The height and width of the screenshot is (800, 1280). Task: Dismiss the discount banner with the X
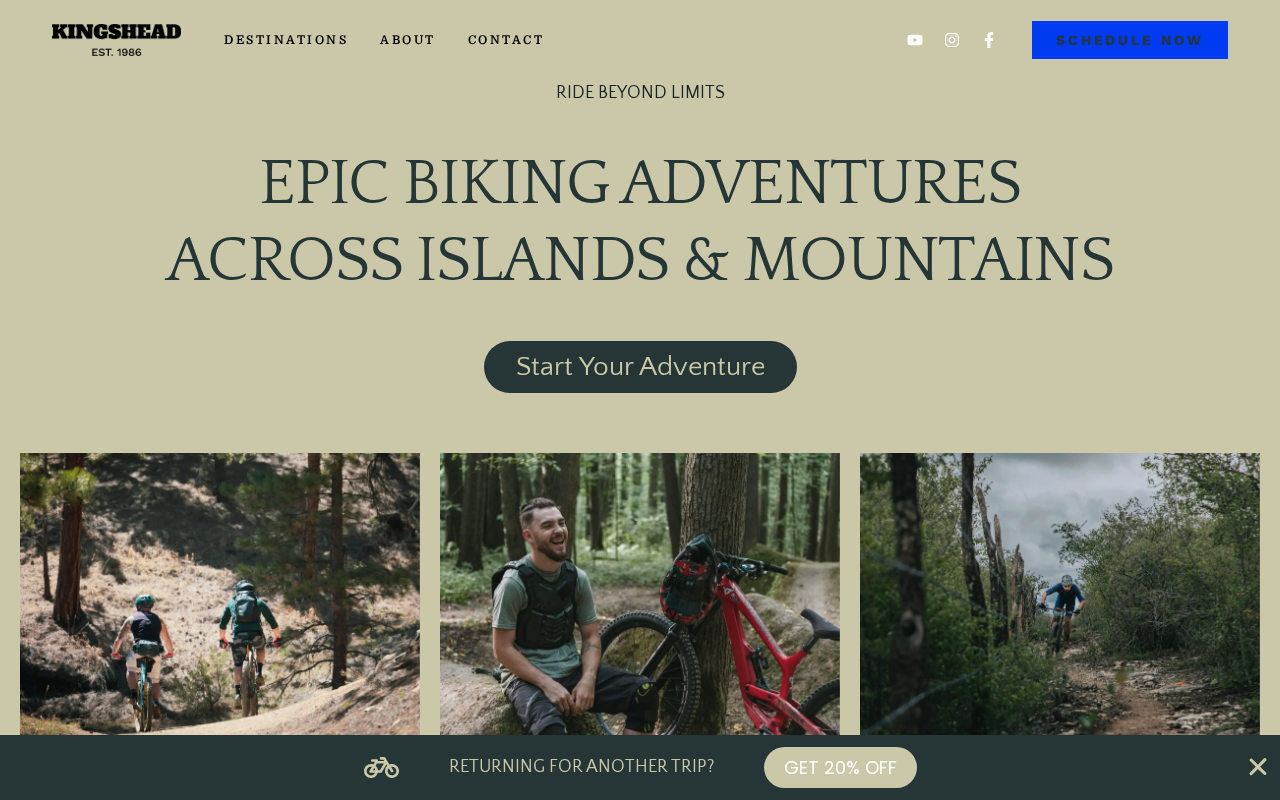click(1257, 767)
